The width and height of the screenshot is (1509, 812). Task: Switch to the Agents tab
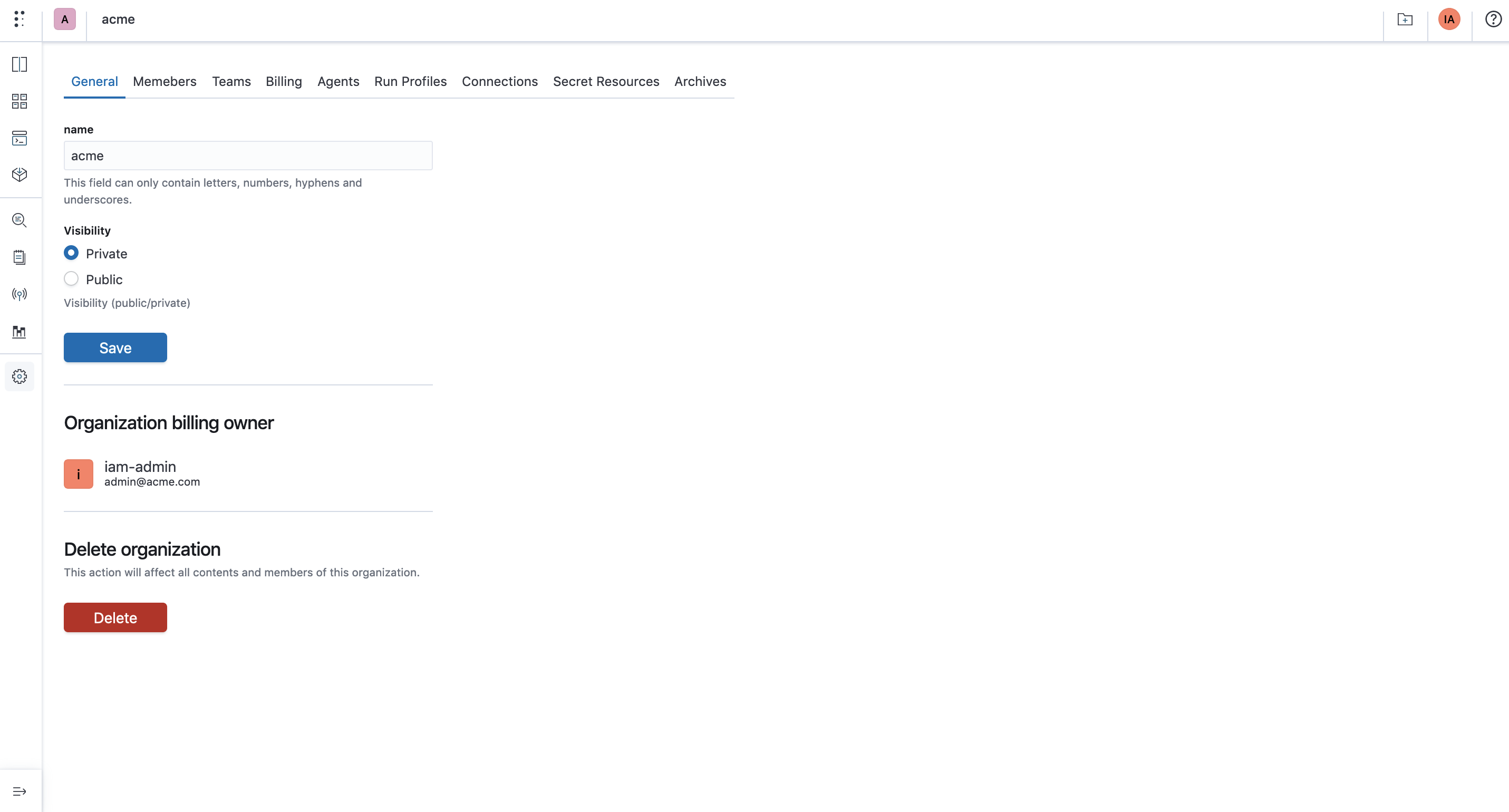[x=338, y=81]
